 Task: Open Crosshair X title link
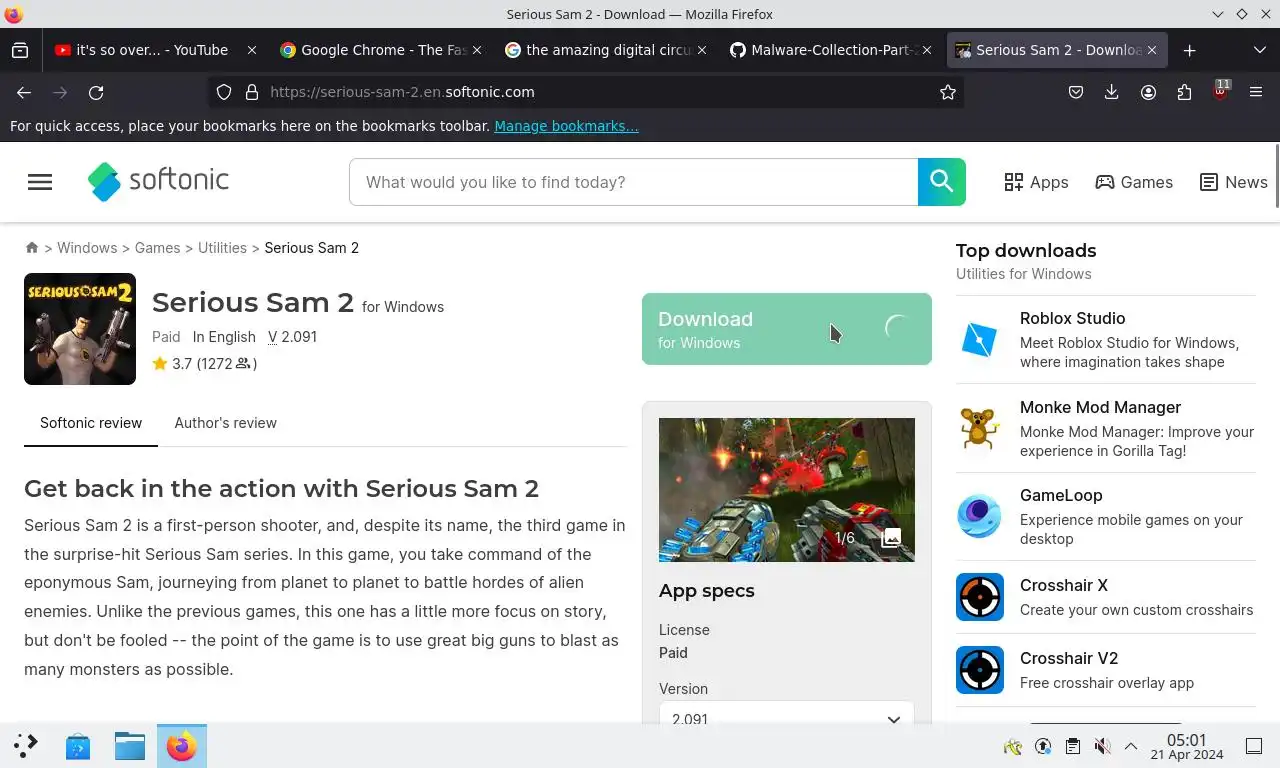[1064, 585]
